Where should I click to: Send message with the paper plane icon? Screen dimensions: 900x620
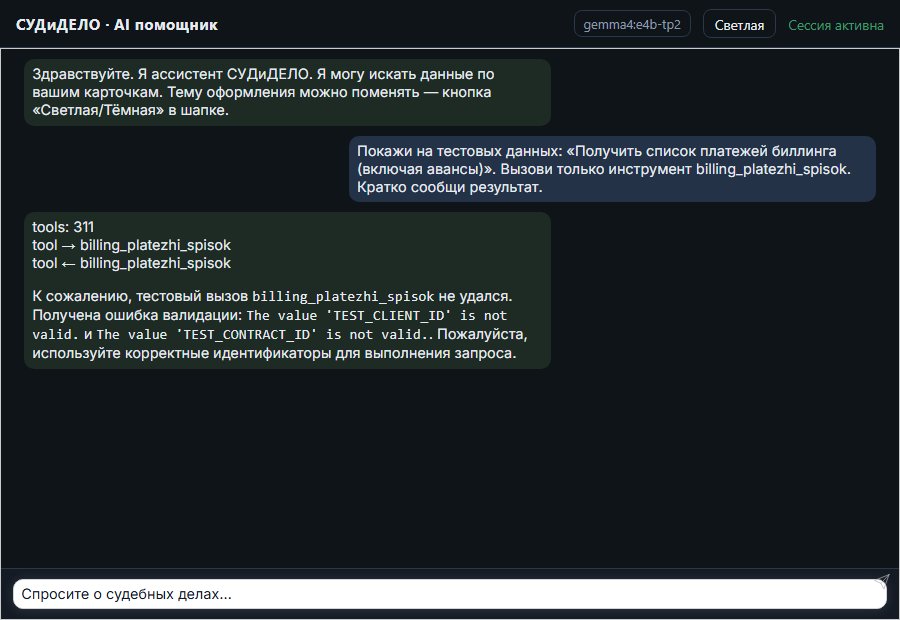[x=882, y=580]
